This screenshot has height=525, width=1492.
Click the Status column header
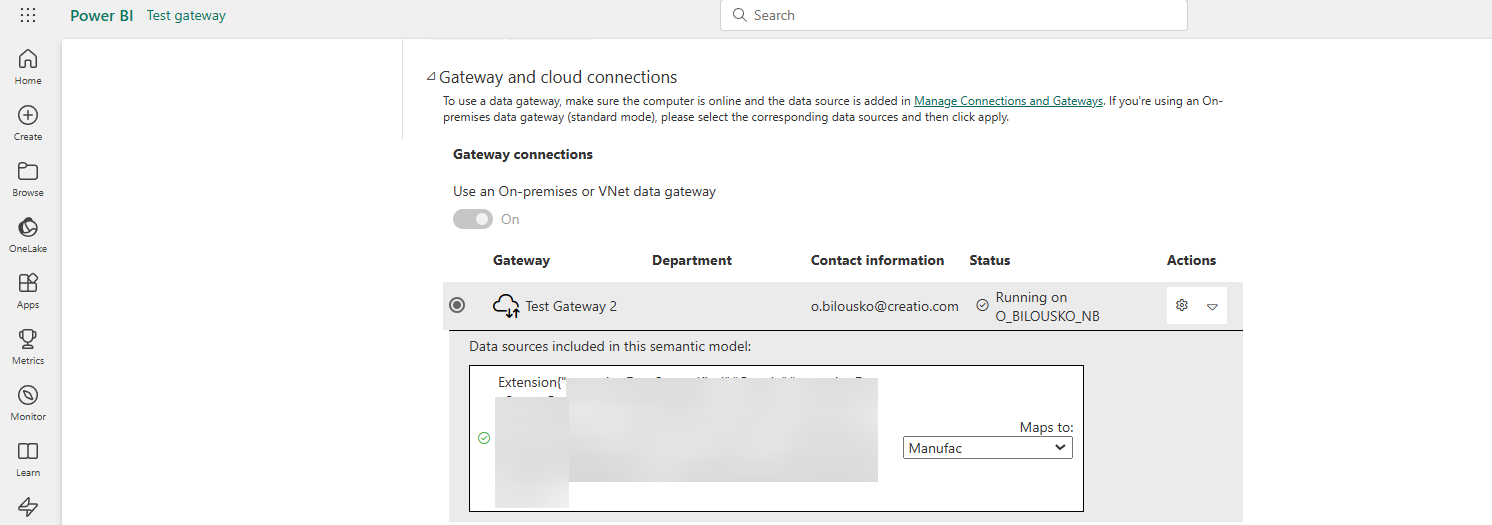tap(989, 260)
